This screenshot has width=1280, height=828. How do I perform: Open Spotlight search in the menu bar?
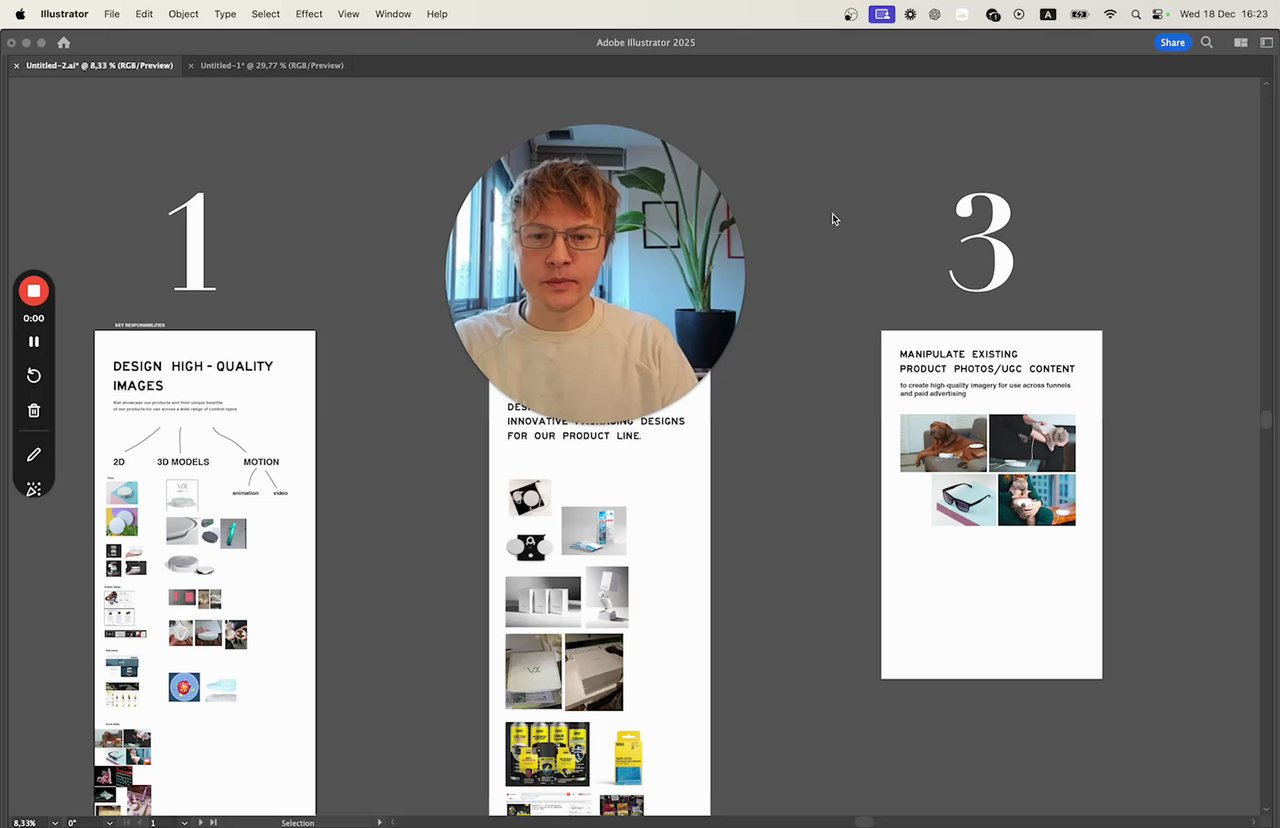point(1136,14)
